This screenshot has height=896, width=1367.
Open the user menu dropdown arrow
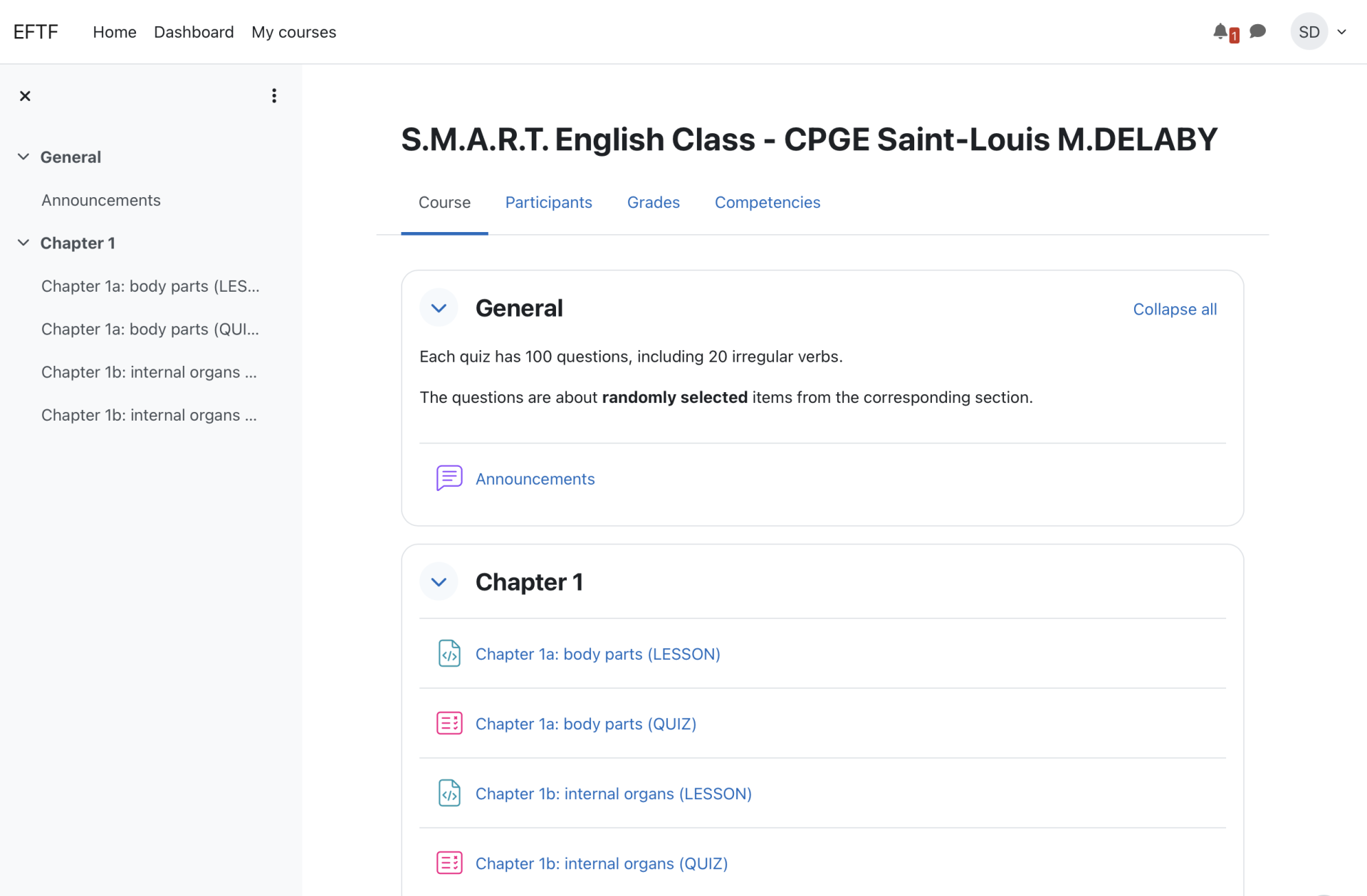1342,32
